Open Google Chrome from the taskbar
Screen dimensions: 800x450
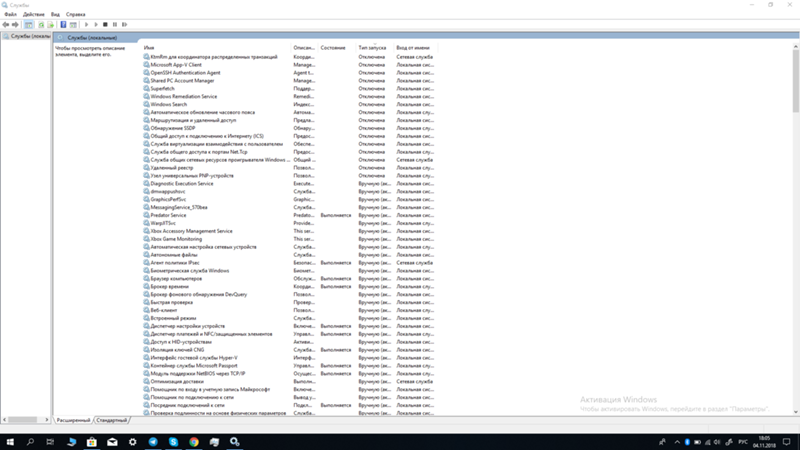(x=194, y=442)
